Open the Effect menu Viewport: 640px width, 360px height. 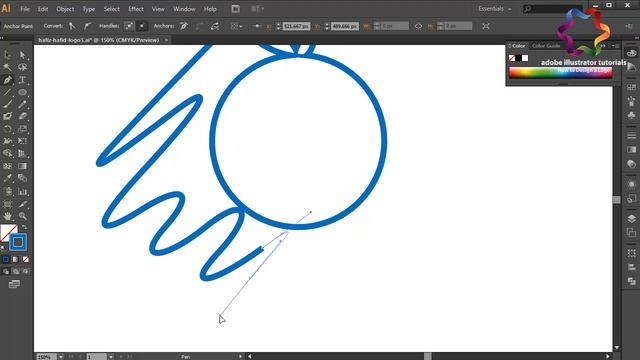[136, 9]
